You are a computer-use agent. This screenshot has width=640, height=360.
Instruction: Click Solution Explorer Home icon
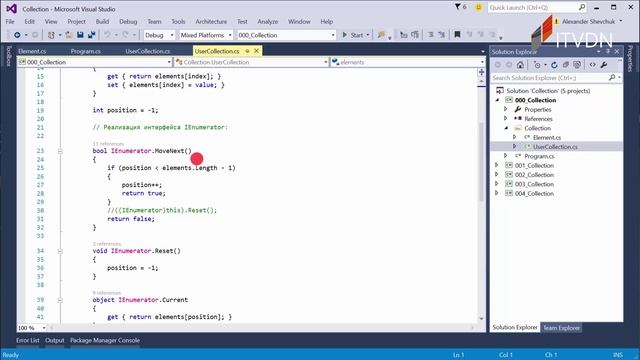pos(520,65)
